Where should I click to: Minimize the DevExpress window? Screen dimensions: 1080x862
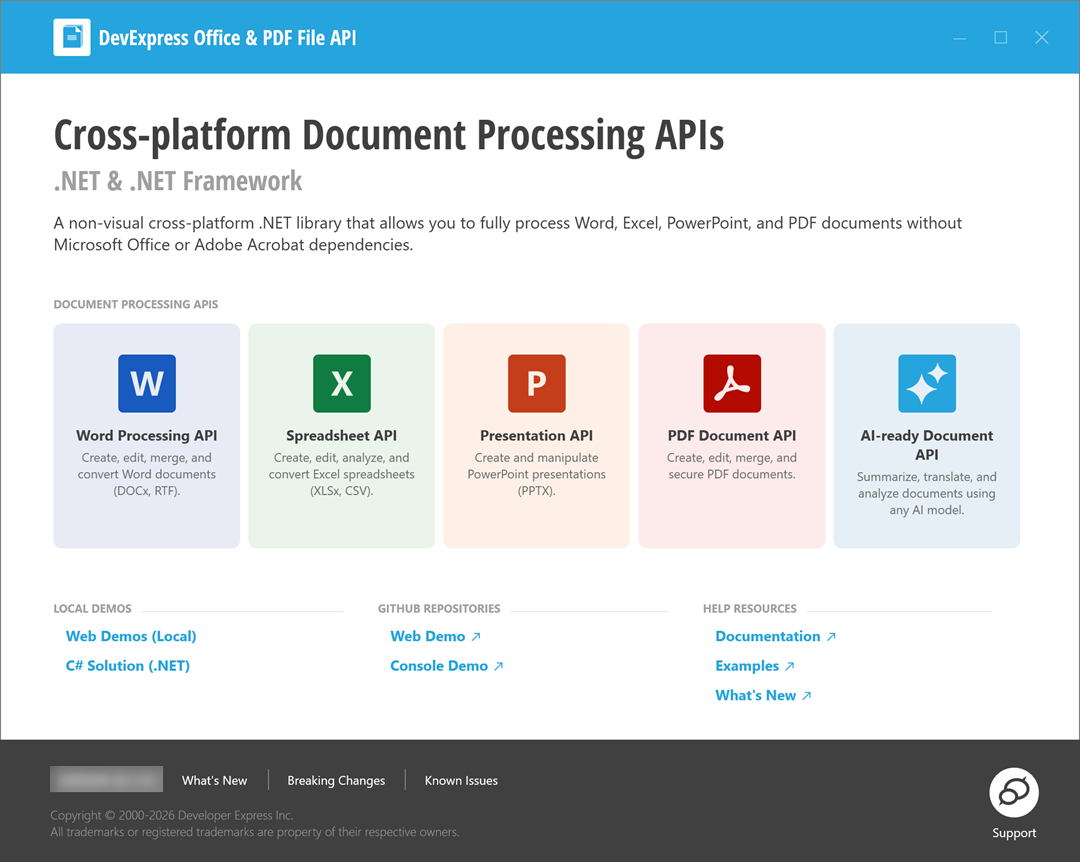click(x=959, y=38)
